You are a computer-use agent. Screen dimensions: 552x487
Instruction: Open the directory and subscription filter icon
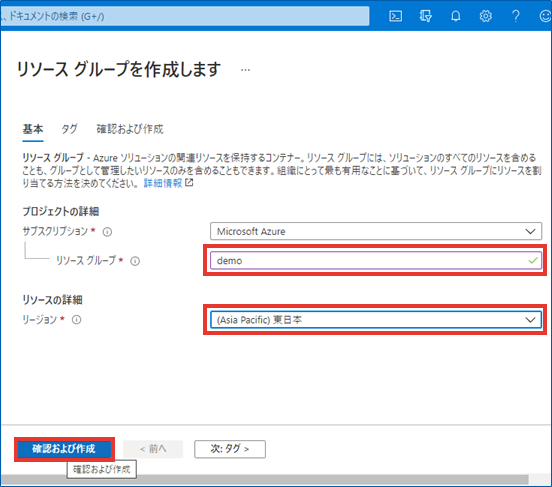(426, 16)
